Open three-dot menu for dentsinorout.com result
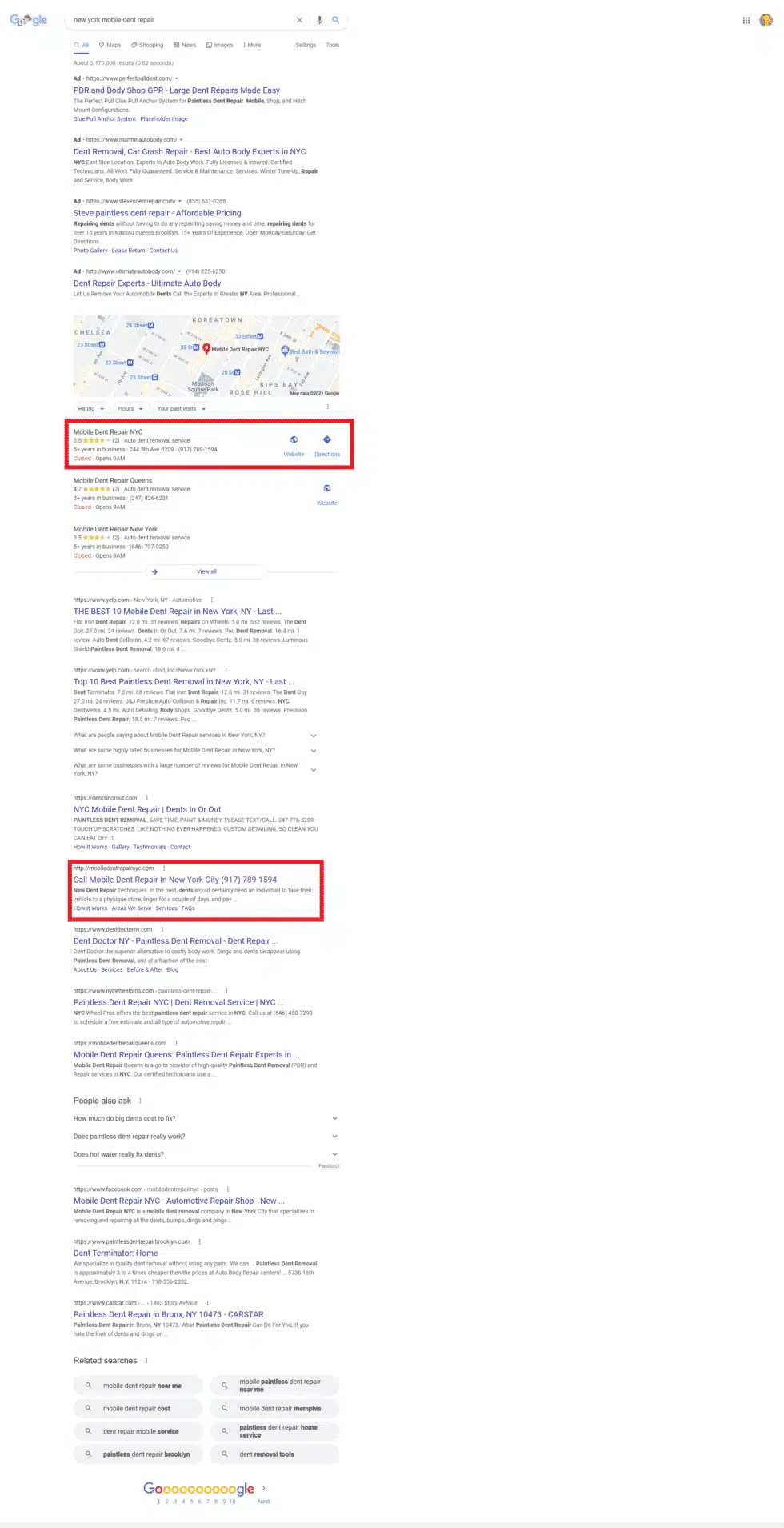 click(x=146, y=798)
